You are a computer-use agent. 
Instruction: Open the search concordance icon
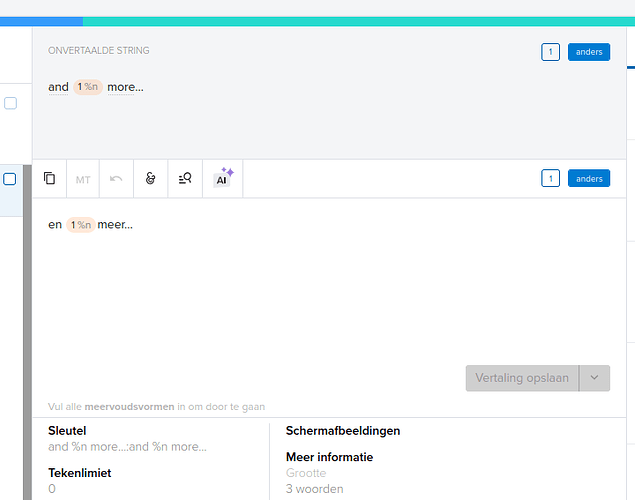[185, 179]
